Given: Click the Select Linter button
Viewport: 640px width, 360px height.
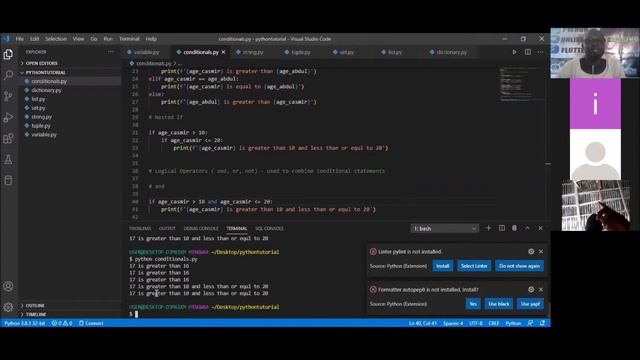Looking at the screenshot, I should click(x=474, y=266).
